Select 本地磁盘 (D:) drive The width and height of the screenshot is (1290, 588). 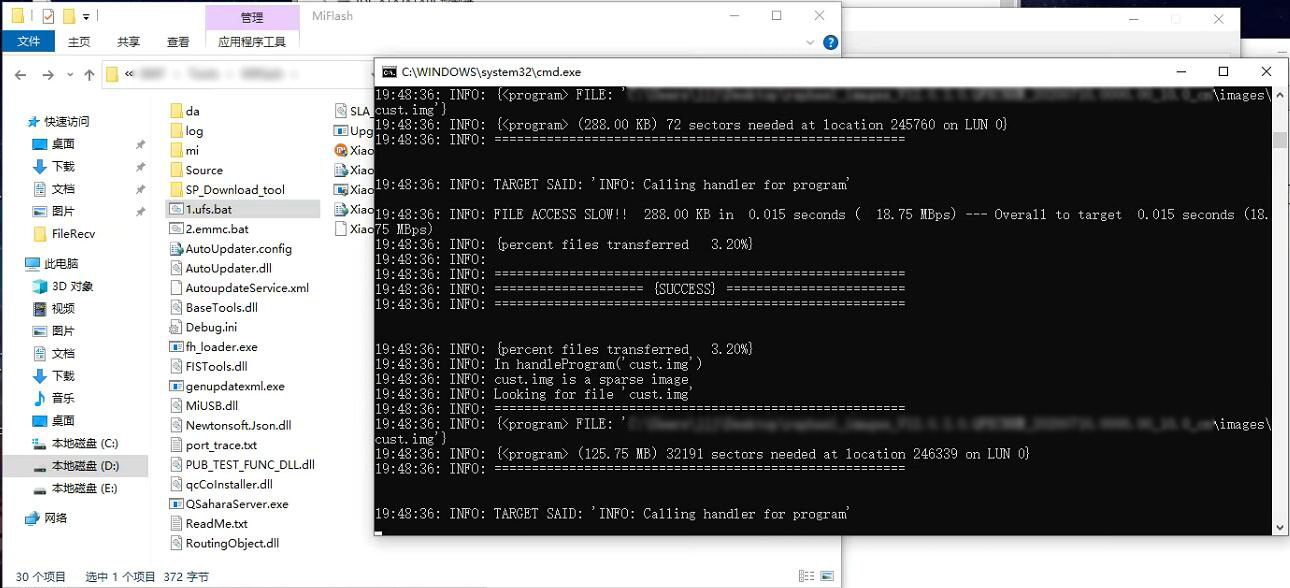85,466
